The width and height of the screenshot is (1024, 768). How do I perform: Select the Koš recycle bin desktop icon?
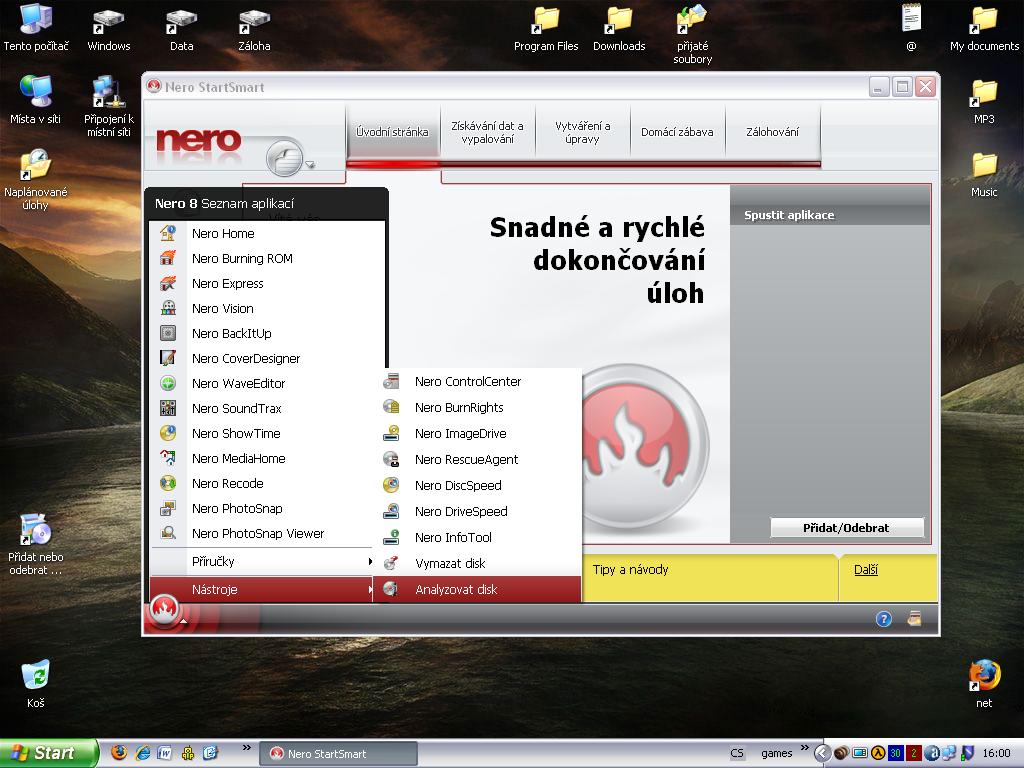click(35, 684)
